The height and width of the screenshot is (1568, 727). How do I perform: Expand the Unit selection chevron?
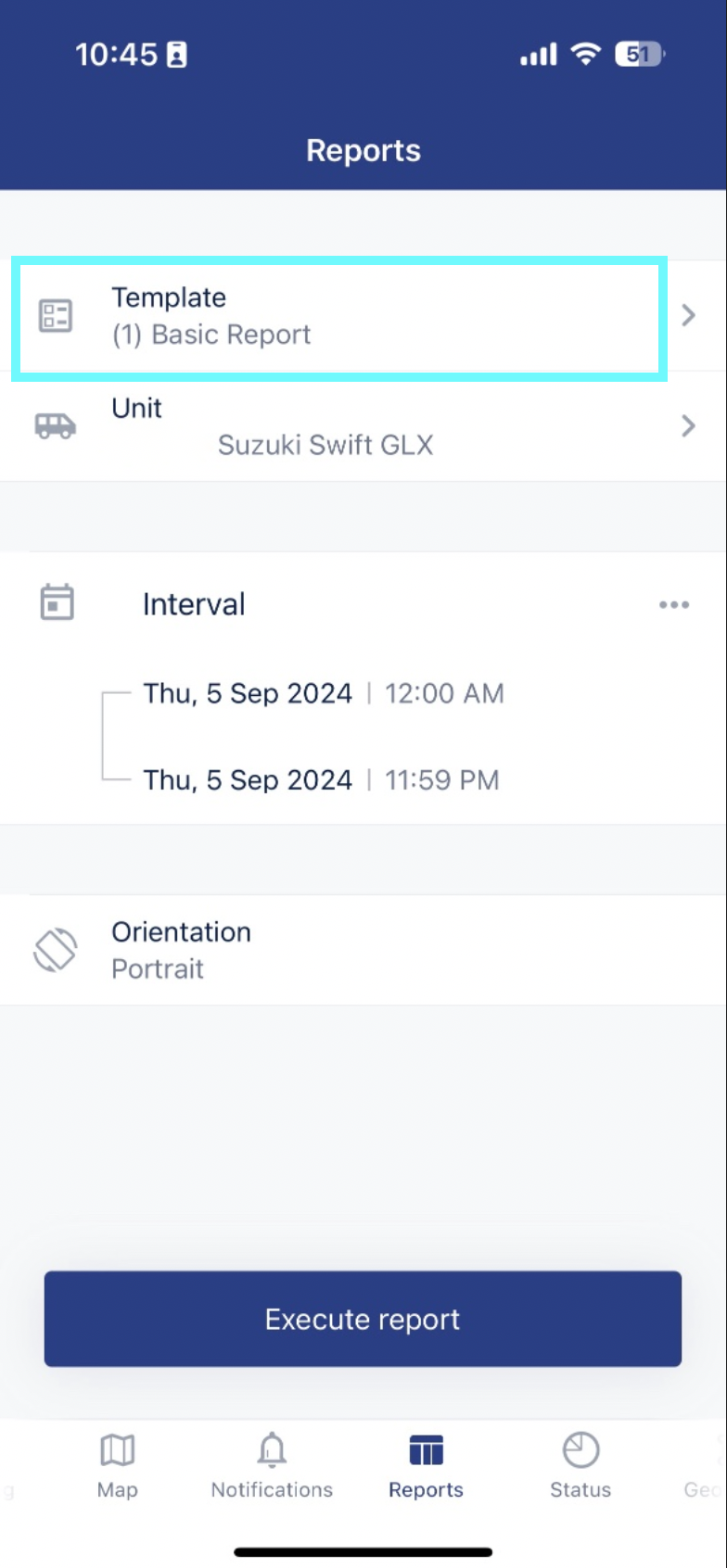click(688, 426)
